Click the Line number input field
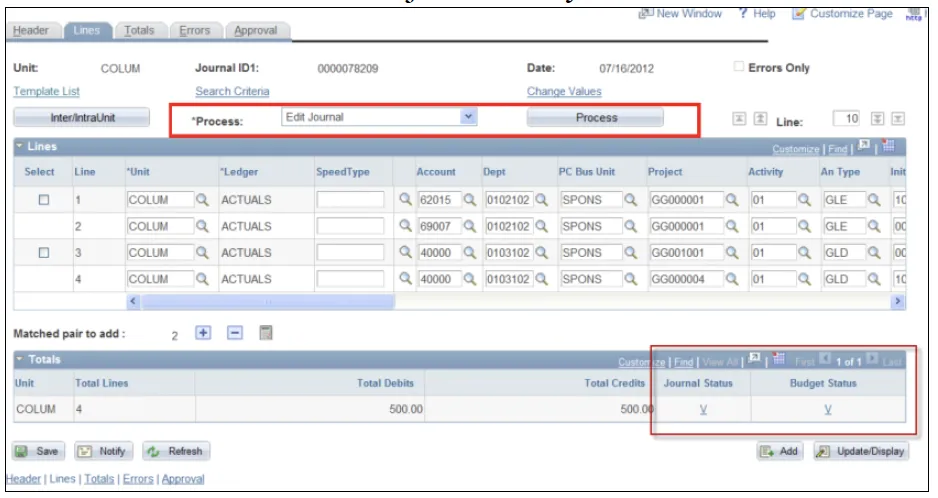938x498 pixels. coord(846,119)
